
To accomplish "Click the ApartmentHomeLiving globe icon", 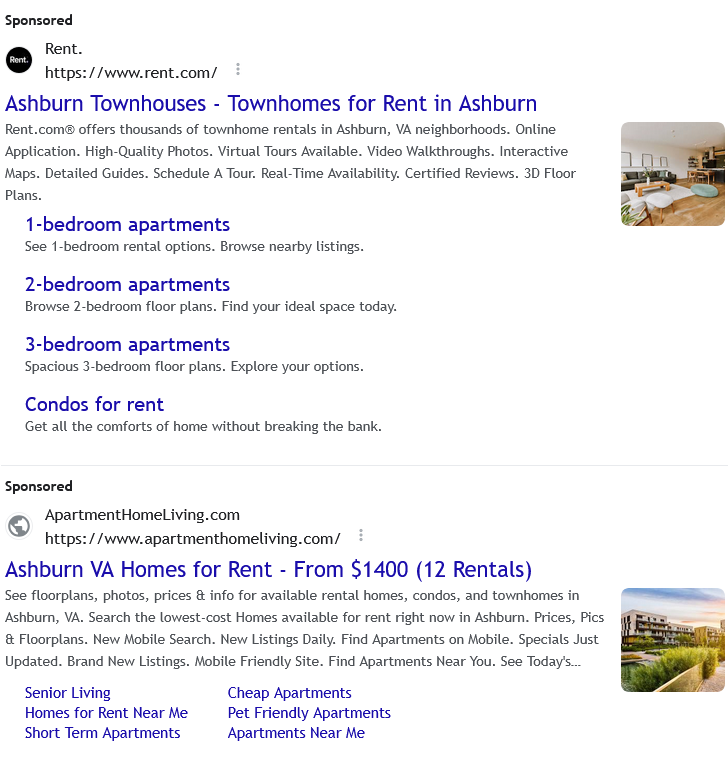I will 19,526.
